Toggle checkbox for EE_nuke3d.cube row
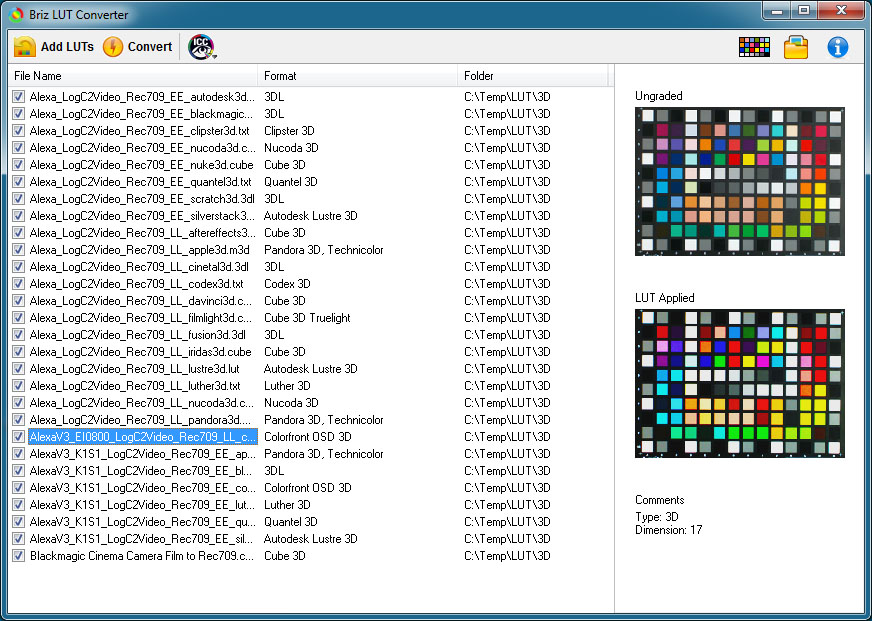 [x=19, y=165]
